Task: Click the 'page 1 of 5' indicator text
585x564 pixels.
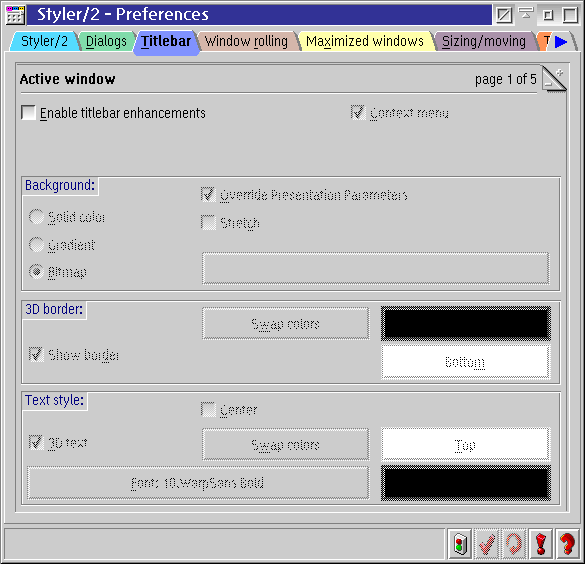Action: tap(506, 79)
